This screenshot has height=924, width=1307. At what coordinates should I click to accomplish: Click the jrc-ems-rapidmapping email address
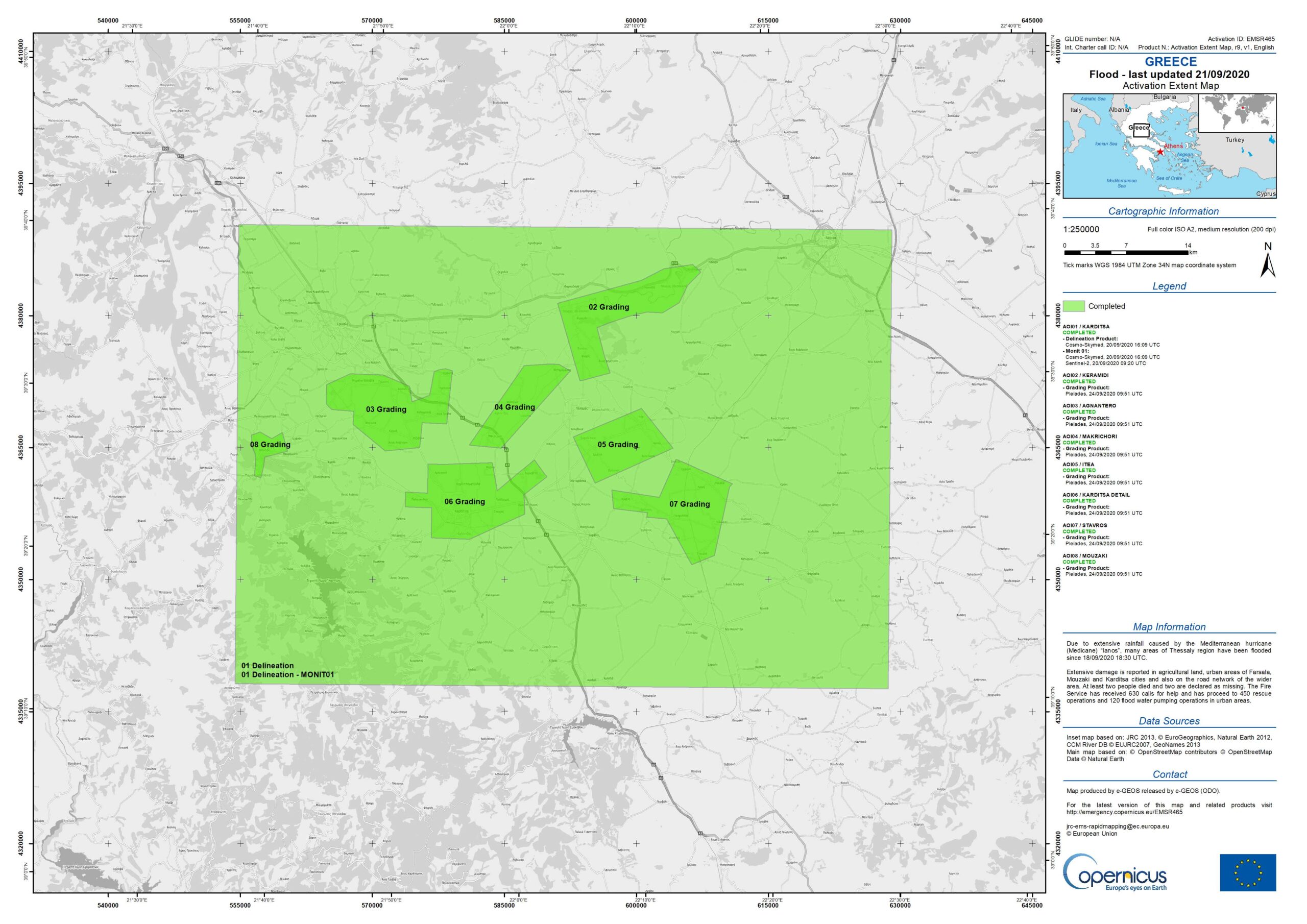(x=1118, y=826)
